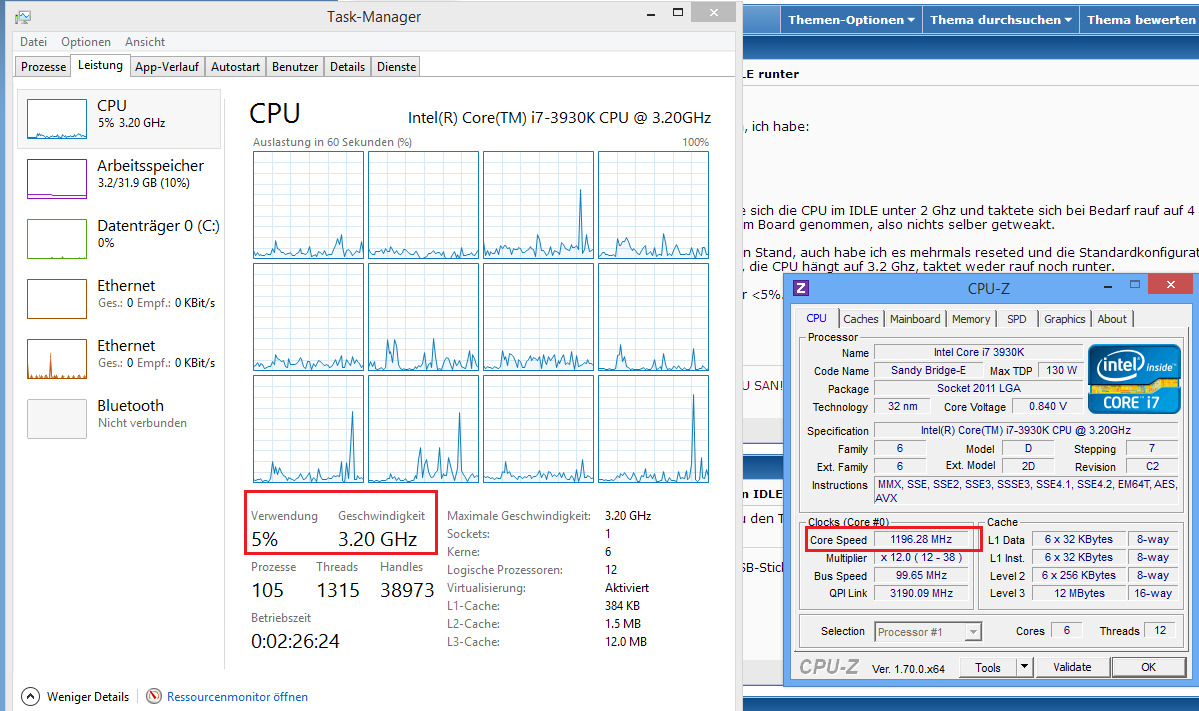This screenshot has width=1199, height=711.
Task: Click the Intel Core i7 logo in CPU-Z
Action: pyautogui.click(x=1134, y=379)
